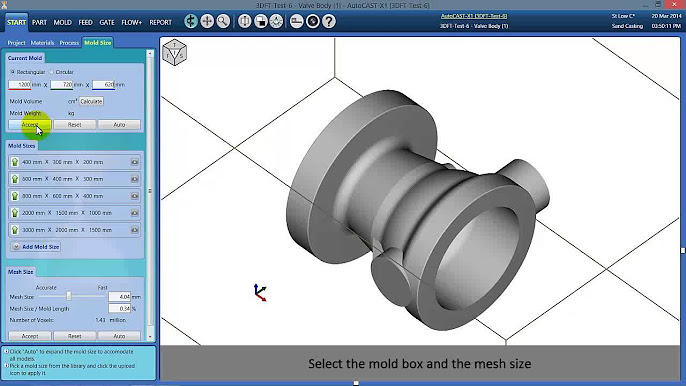
Task: Open the REPORT main menu
Action: 161,22
